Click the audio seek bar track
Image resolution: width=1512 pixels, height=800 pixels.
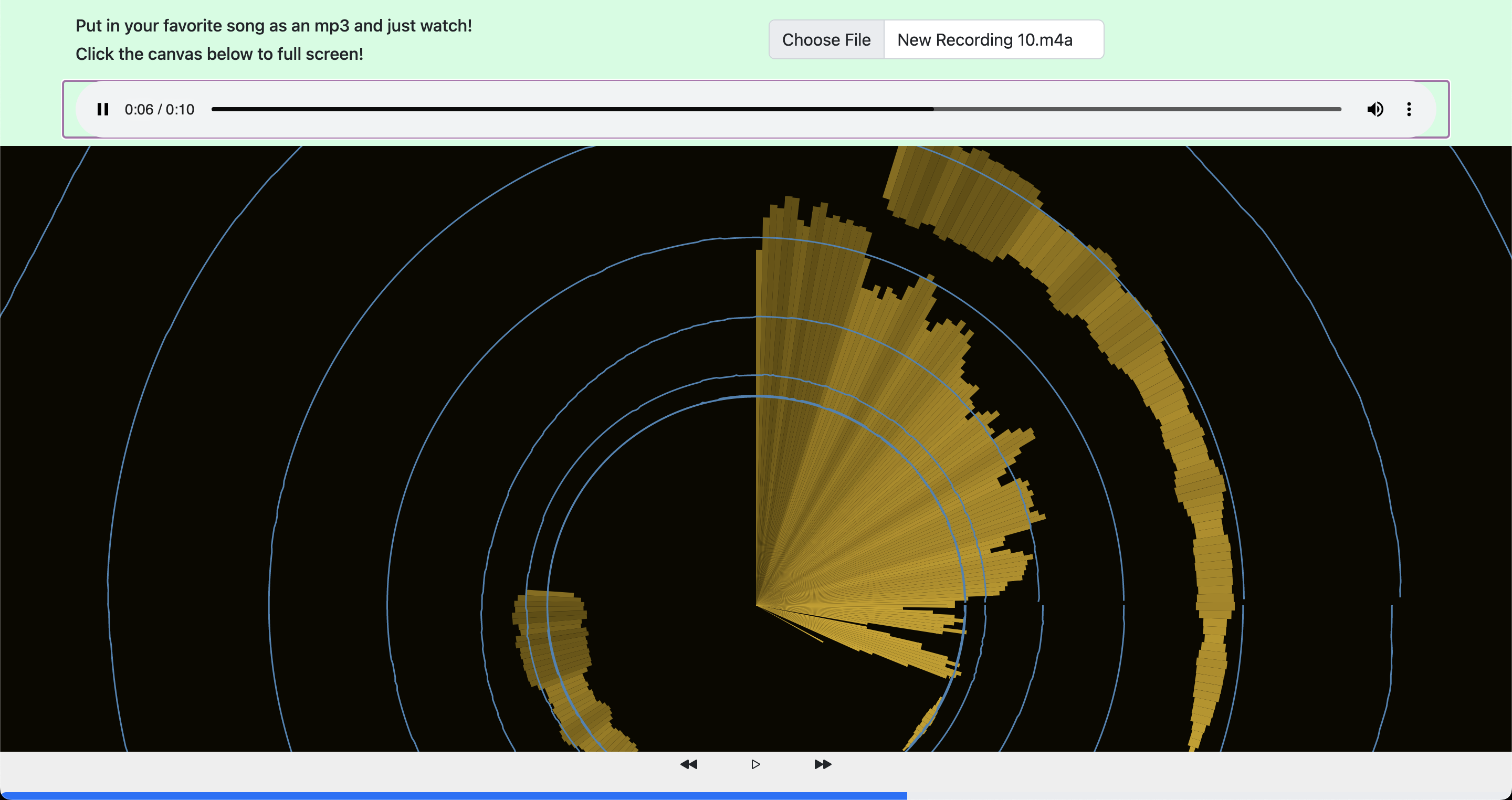[776, 109]
